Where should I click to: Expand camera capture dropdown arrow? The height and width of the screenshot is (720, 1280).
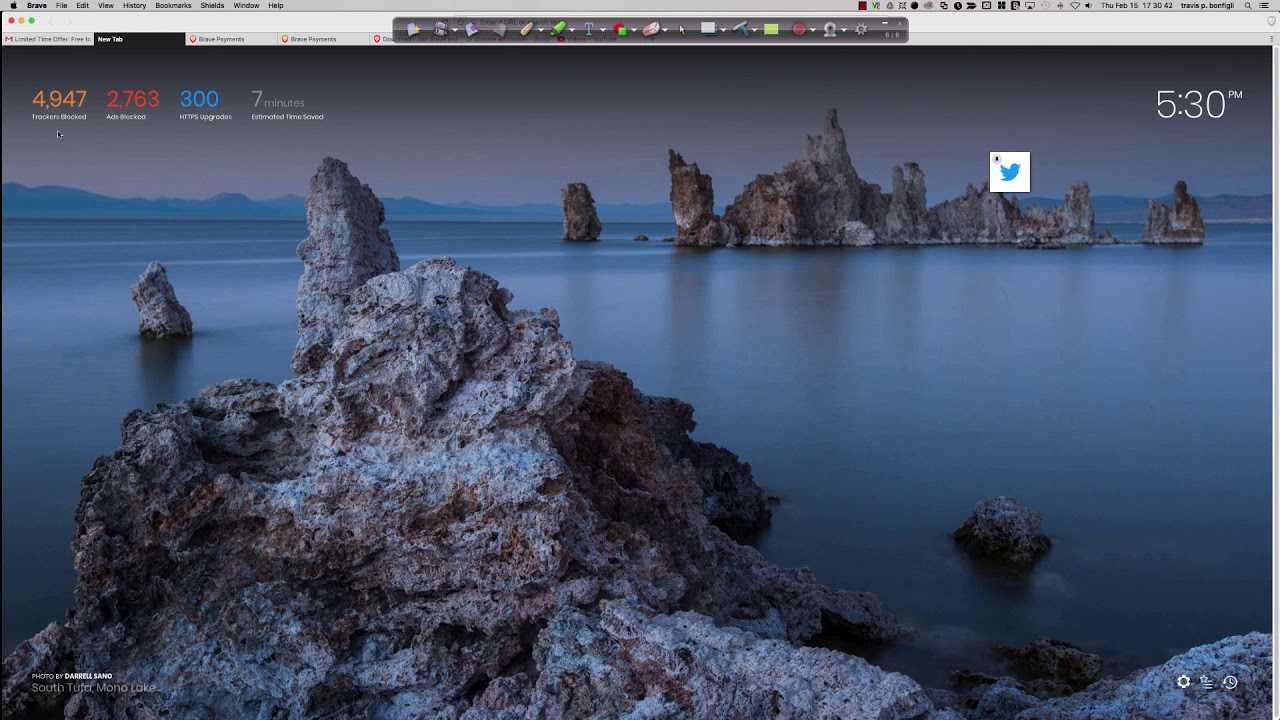455,30
